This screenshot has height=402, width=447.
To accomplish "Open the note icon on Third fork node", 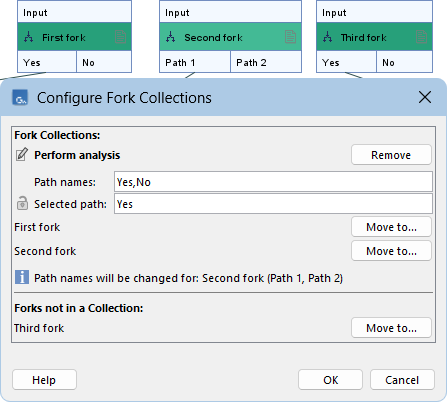I will click(x=421, y=37).
